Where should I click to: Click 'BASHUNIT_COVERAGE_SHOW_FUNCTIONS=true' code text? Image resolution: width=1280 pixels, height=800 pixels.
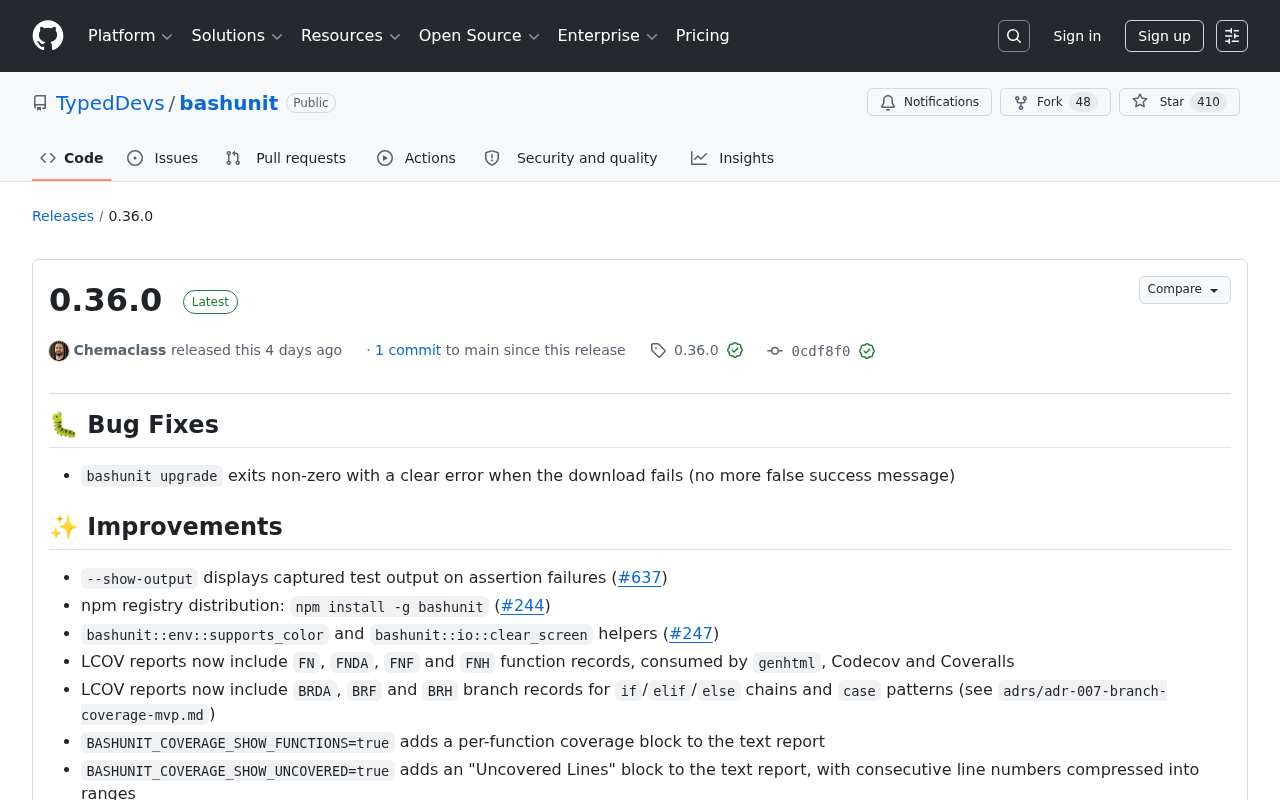pyautogui.click(x=238, y=742)
